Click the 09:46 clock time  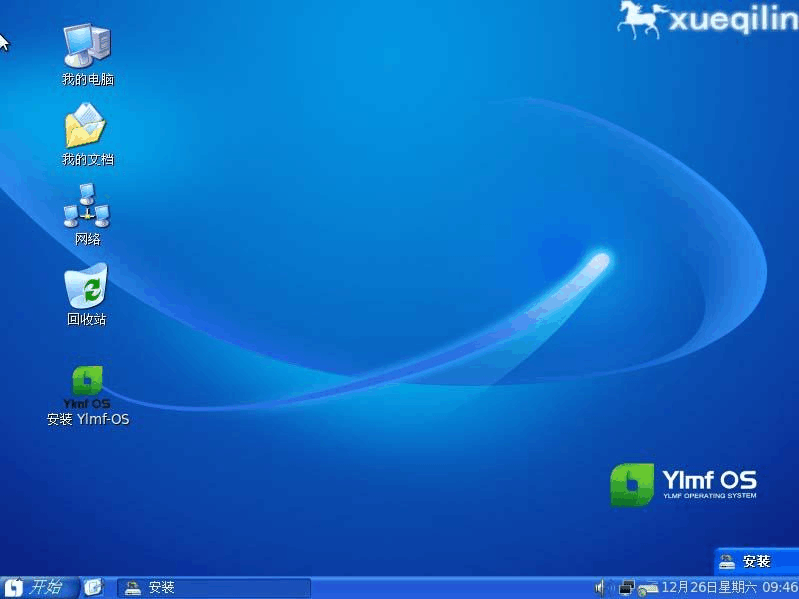click(x=780, y=587)
